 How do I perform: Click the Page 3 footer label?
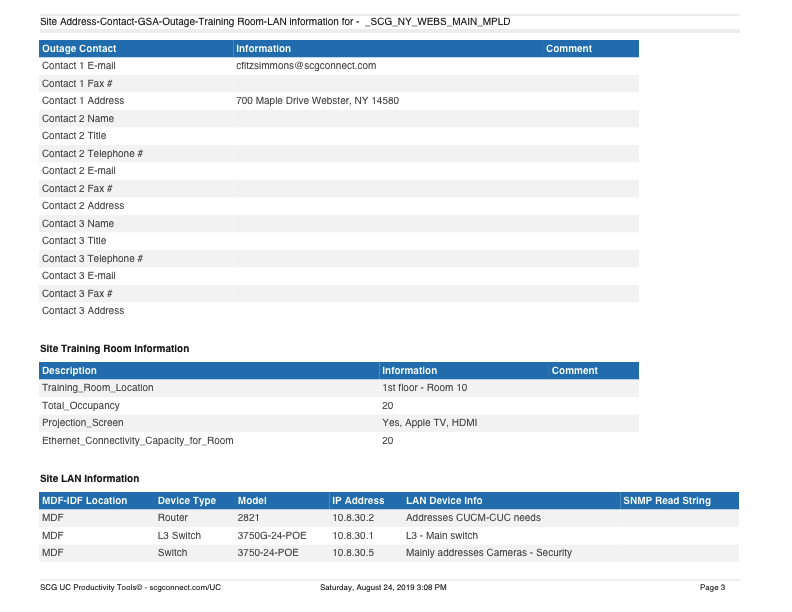click(x=712, y=587)
